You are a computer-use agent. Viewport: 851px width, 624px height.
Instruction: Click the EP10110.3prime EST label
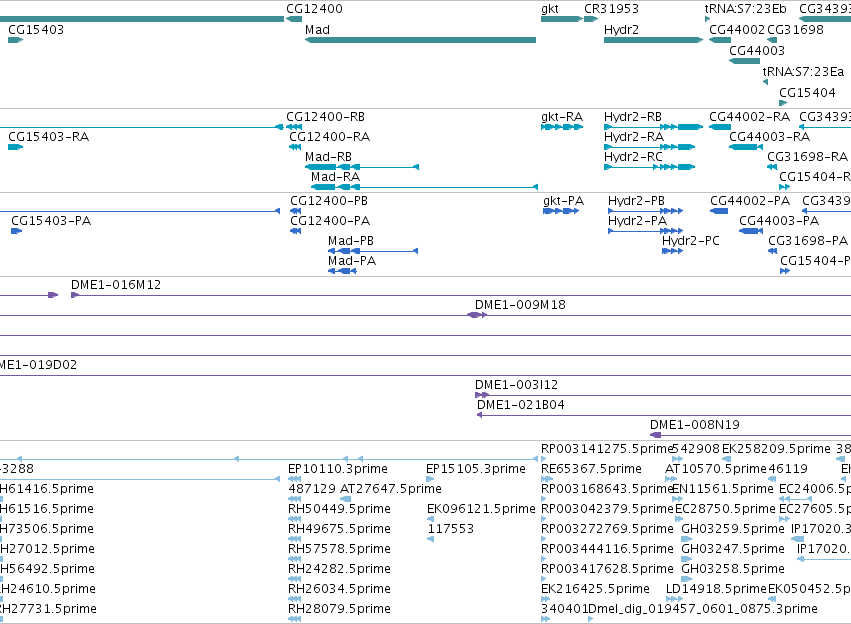pos(338,469)
